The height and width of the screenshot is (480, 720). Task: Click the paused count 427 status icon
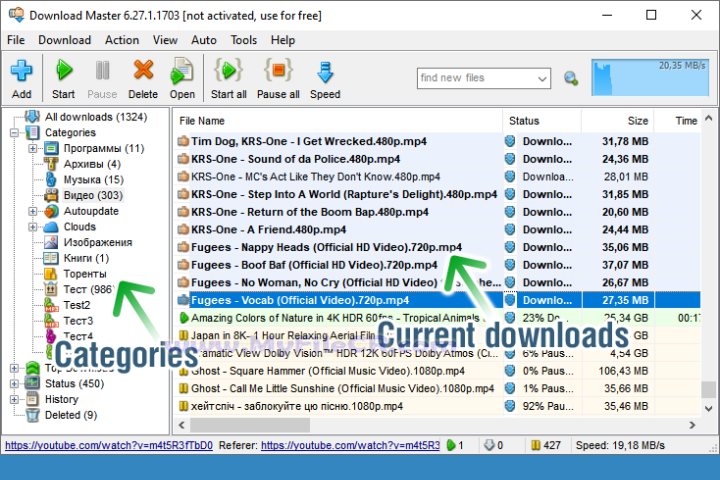click(x=535, y=445)
